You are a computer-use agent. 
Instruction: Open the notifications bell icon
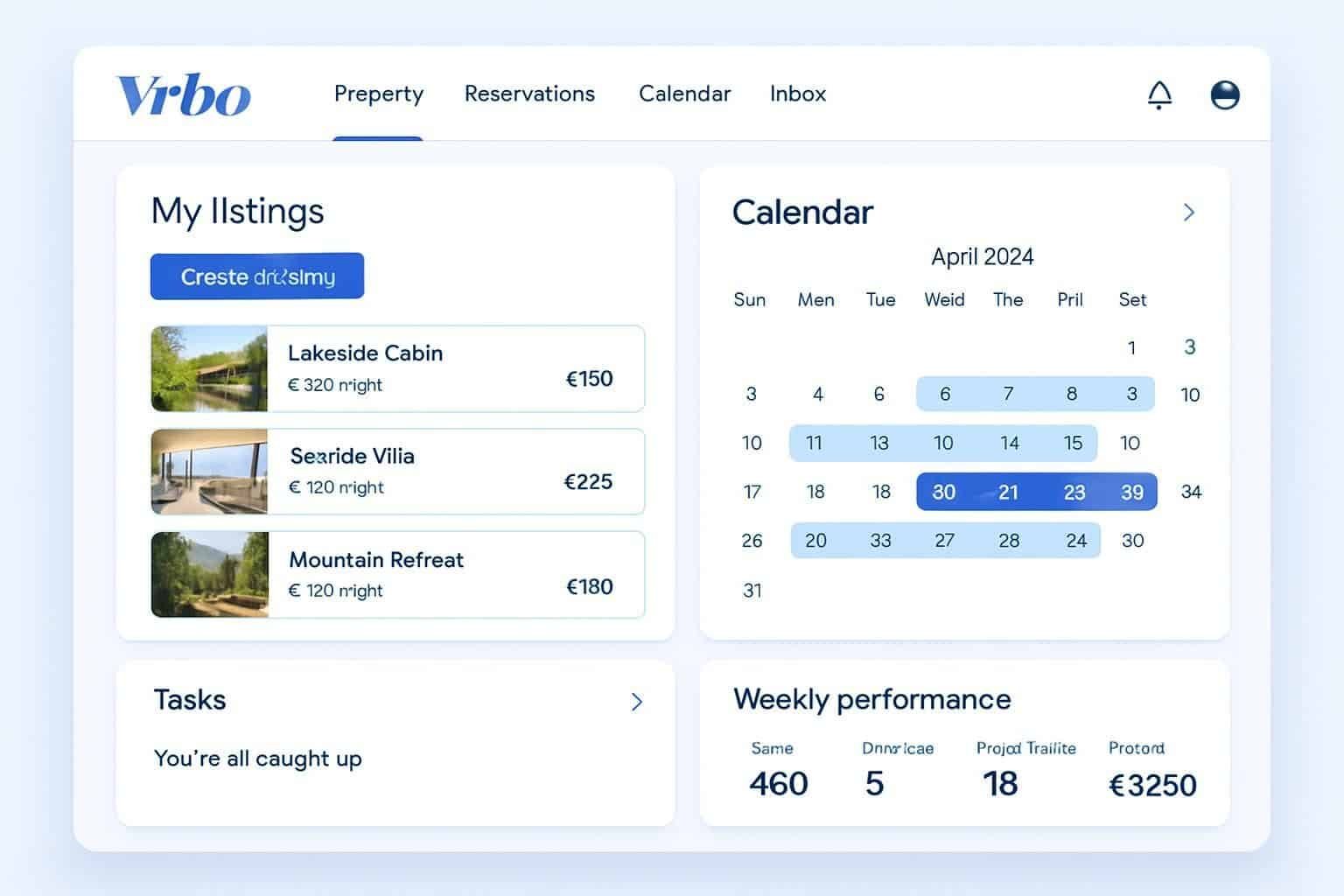point(1159,94)
